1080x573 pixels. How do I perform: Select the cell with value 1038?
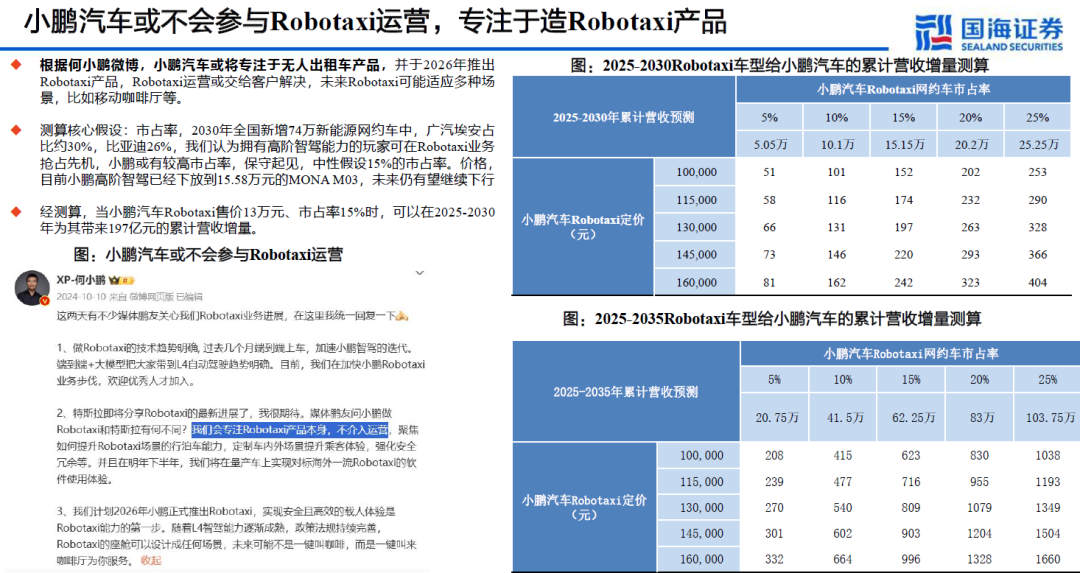pyautogui.click(x=1047, y=455)
